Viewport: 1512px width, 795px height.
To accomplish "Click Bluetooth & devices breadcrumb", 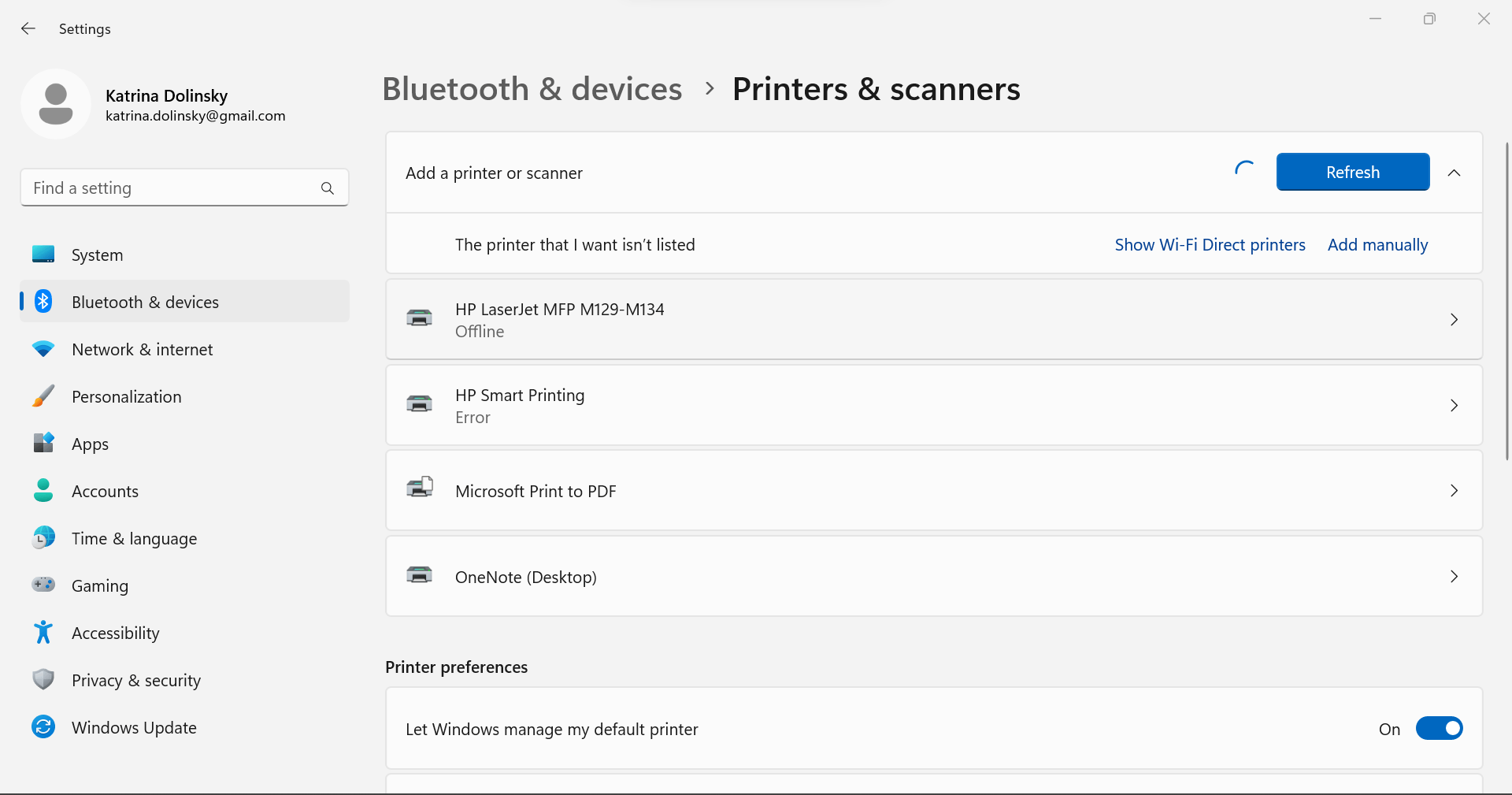I will point(532,89).
